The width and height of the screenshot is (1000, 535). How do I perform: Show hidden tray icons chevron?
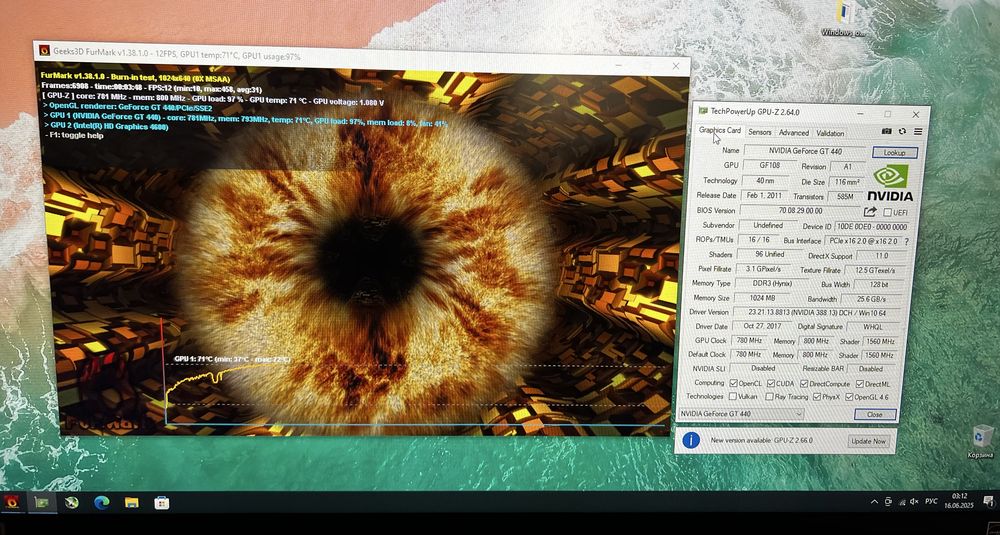[874, 502]
